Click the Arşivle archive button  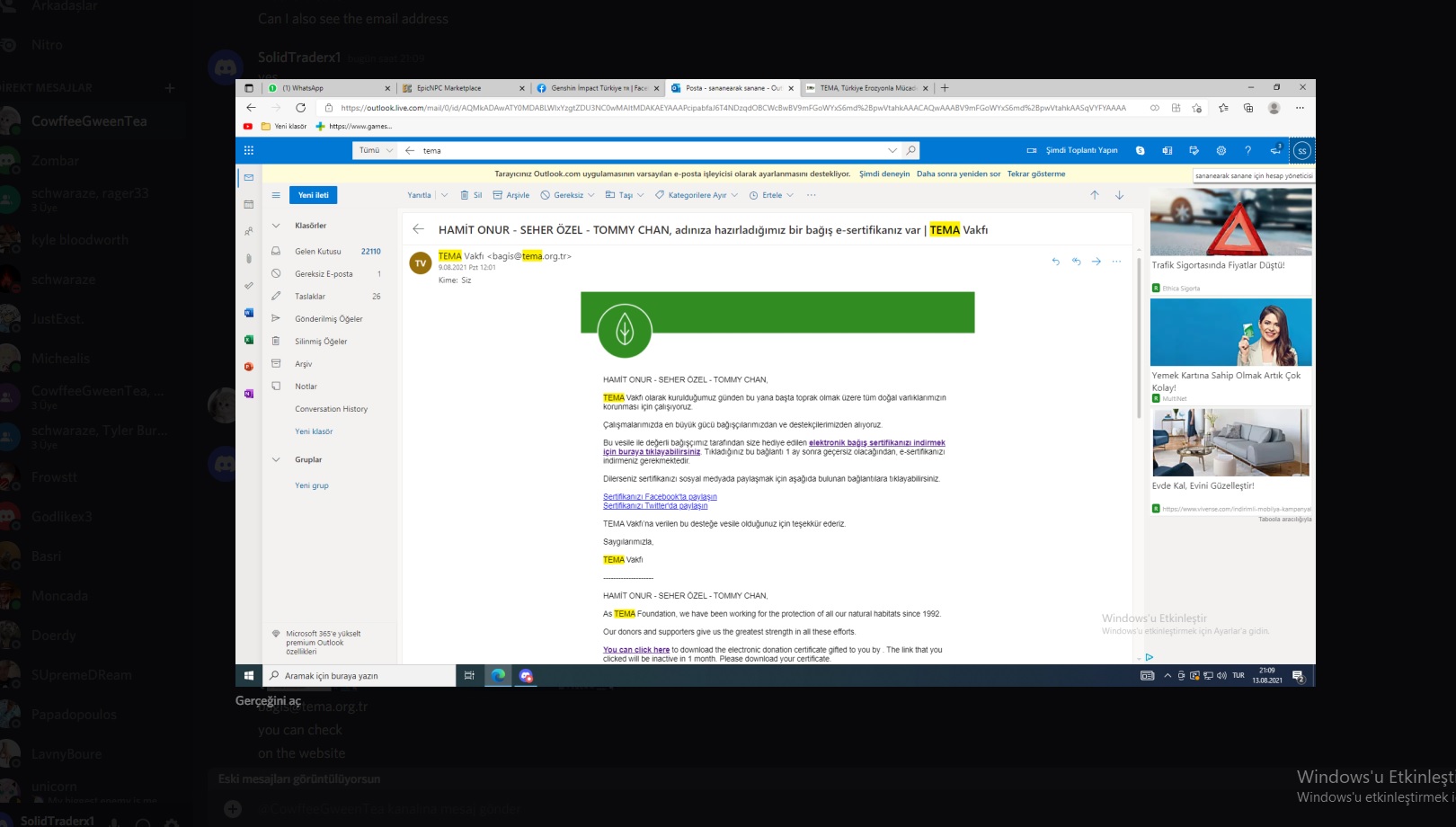(x=511, y=195)
